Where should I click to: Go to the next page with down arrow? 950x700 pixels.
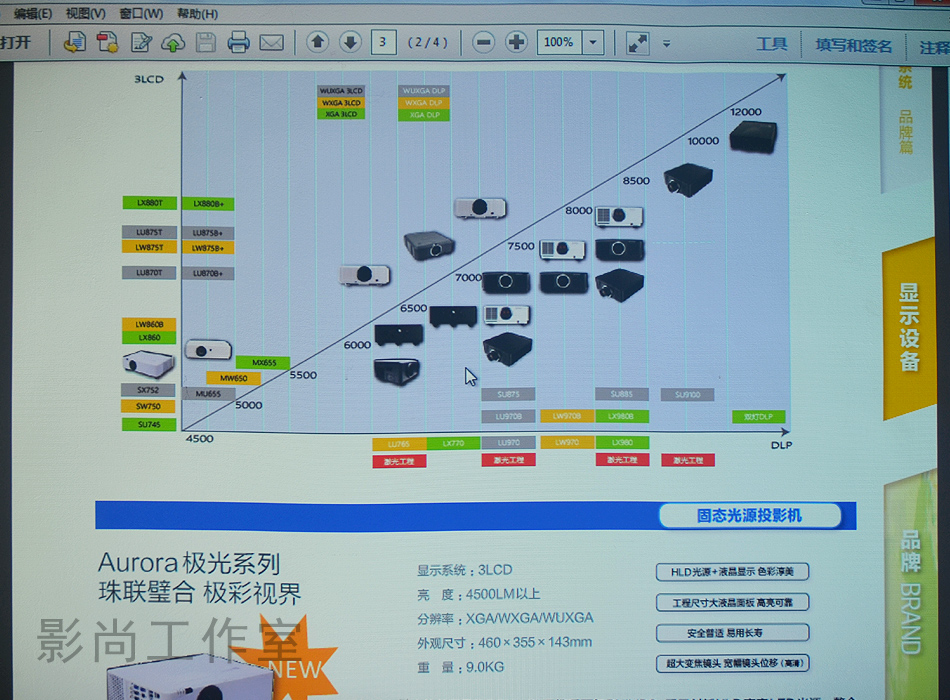[x=350, y=42]
